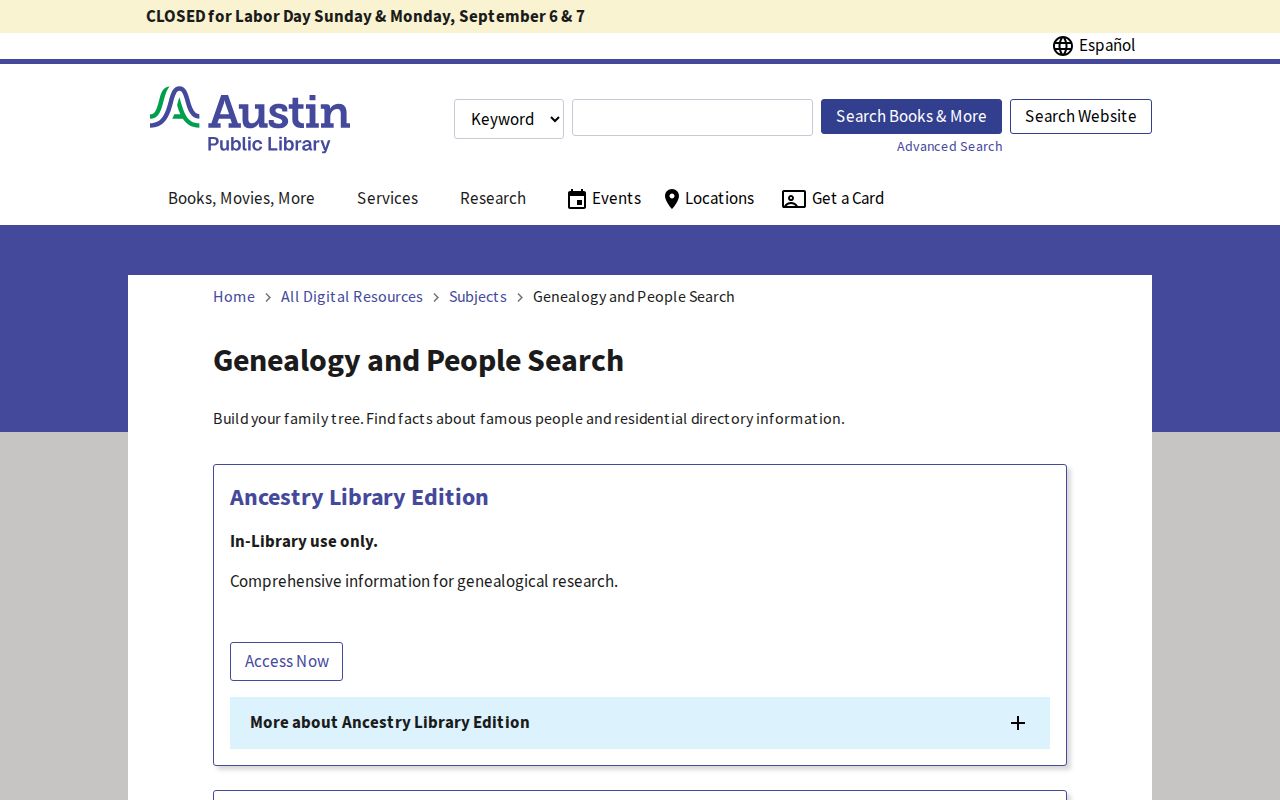Click the map pin Locations icon

point(672,199)
